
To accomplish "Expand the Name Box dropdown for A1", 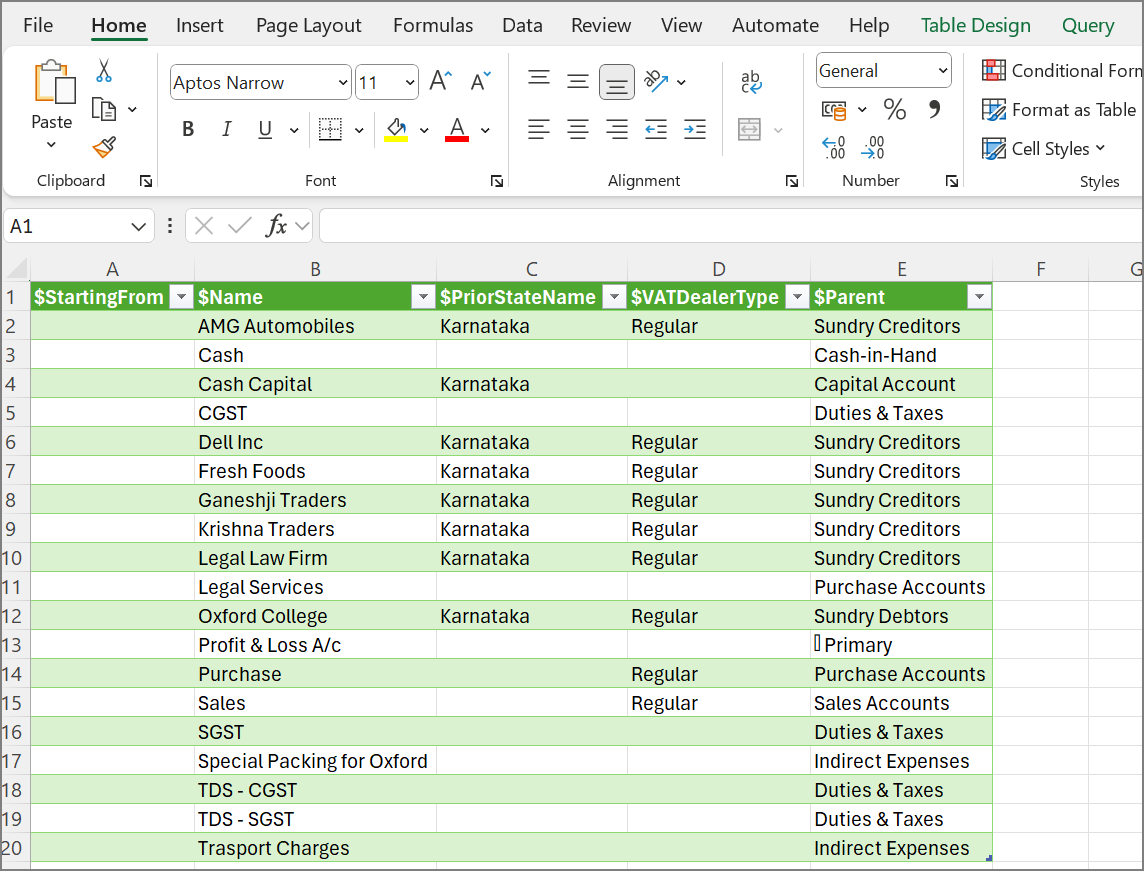I will click(x=139, y=227).
